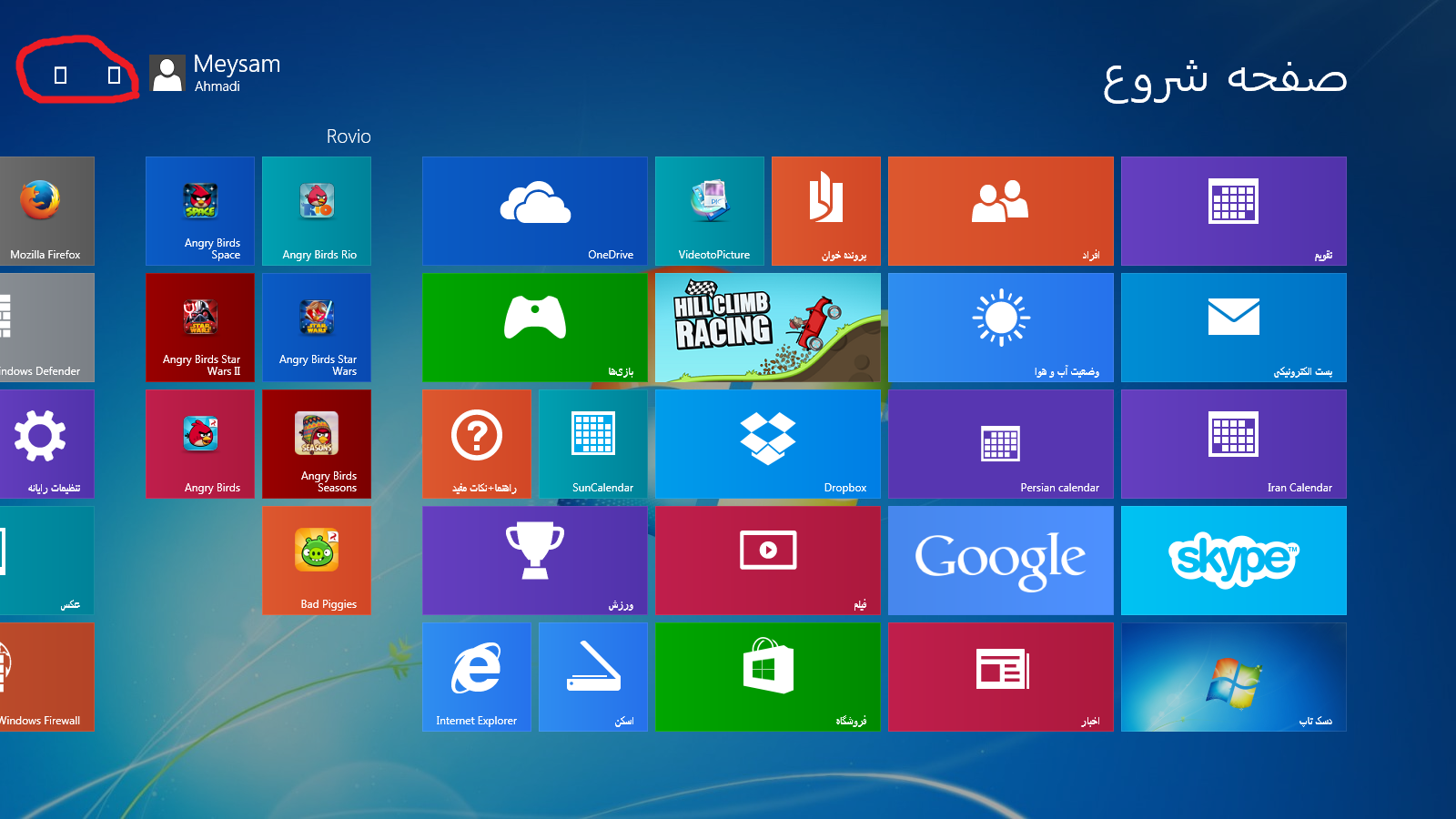Launch SunCalendar app
The width and height of the screenshot is (1456, 819).
point(593,444)
